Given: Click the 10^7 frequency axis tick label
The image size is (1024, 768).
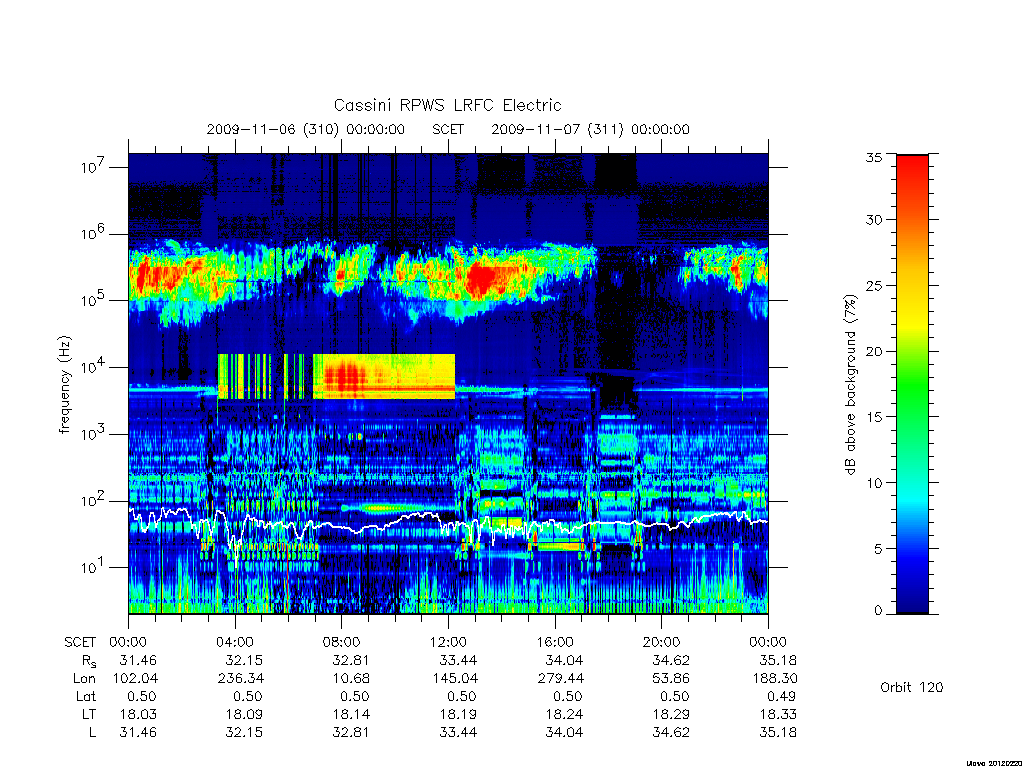Looking at the screenshot, I should pos(93,167).
